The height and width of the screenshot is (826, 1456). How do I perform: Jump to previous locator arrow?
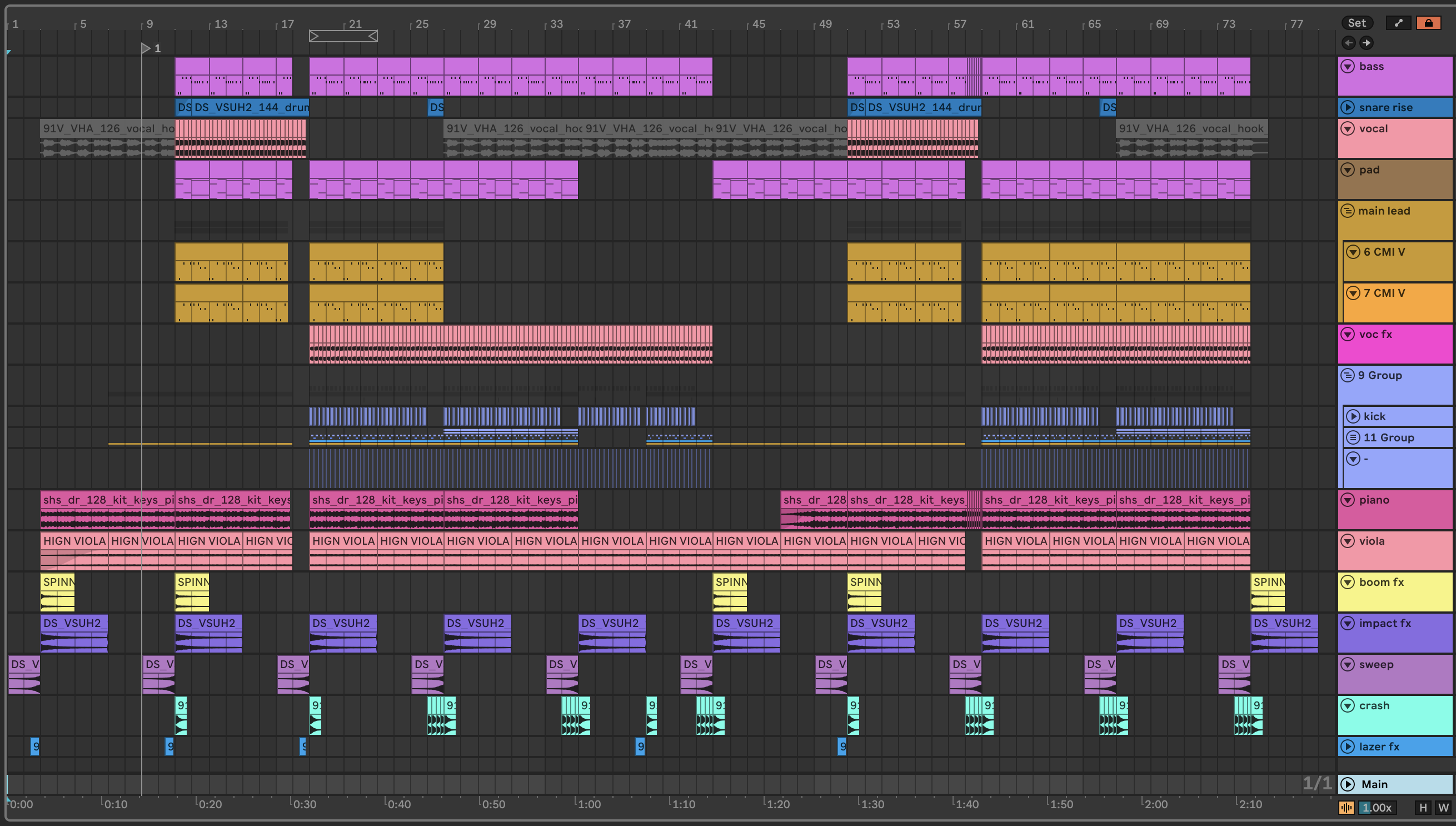pyautogui.click(x=1349, y=43)
